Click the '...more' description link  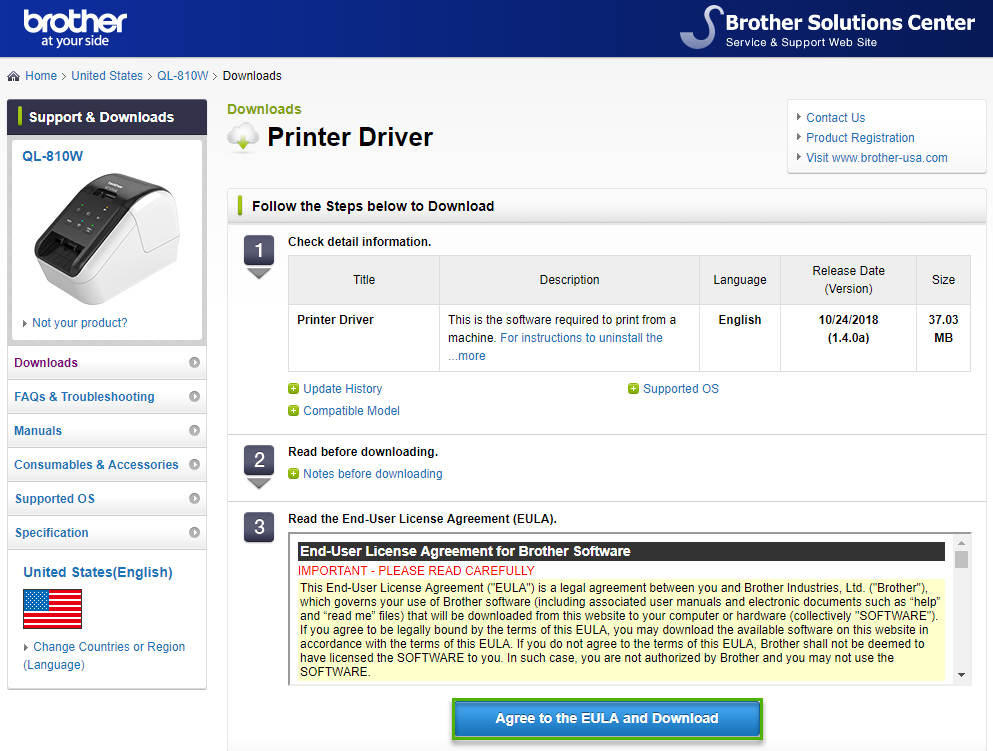pos(467,356)
